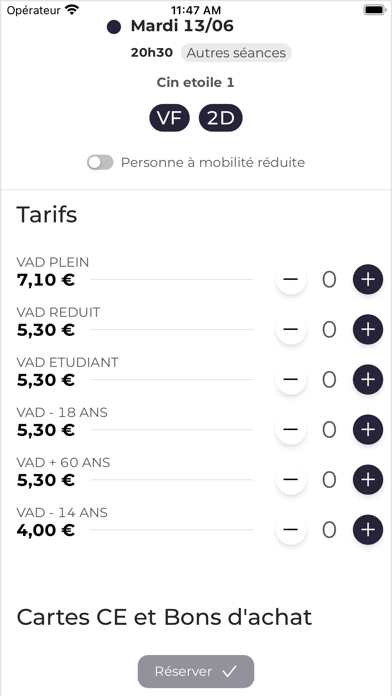Reduce VAD - 18 ANS ticket quantity
The height and width of the screenshot is (696, 392).
pos(291,430)
